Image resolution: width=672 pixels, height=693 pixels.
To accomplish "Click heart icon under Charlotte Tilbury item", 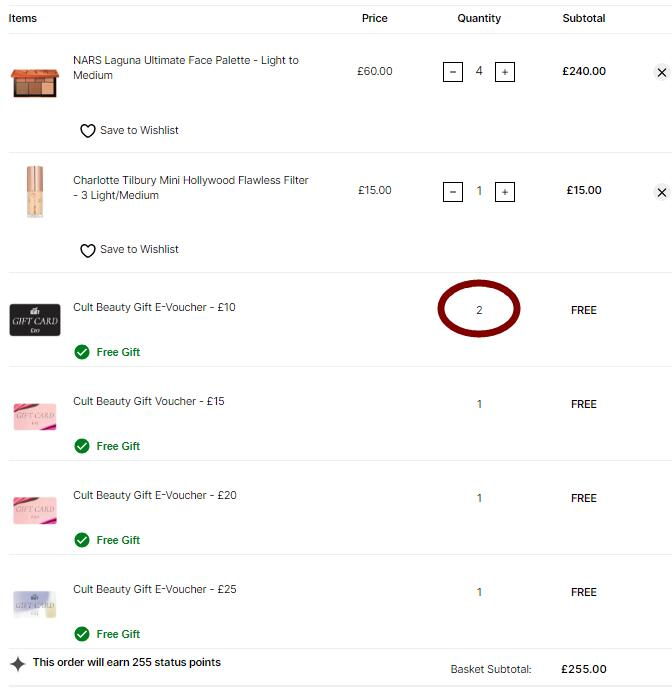I will (x=88, y=251).
